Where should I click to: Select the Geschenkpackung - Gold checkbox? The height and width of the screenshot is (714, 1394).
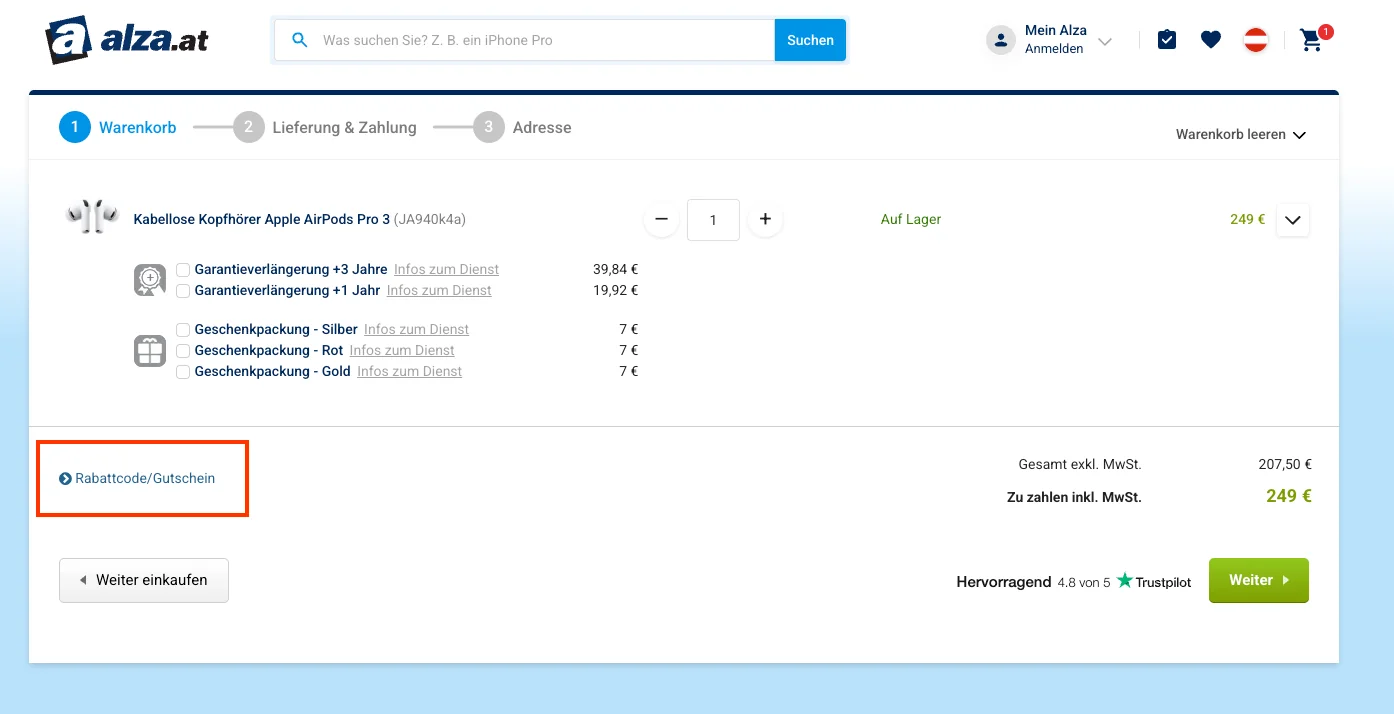(x=183, y=372)
